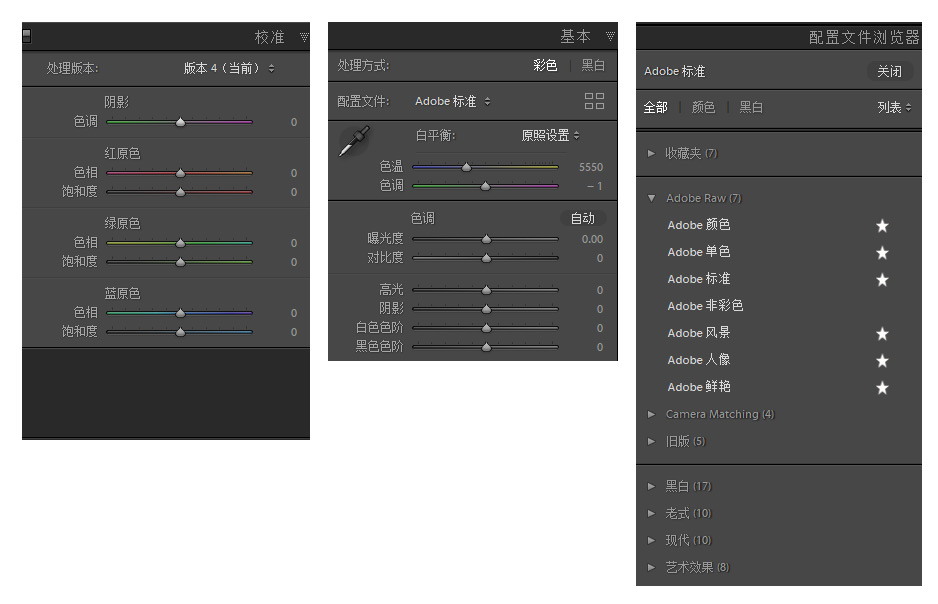The image size is (938, 604).
Task: Open the 列表 view mode dropdown
Action: point(894,107)
